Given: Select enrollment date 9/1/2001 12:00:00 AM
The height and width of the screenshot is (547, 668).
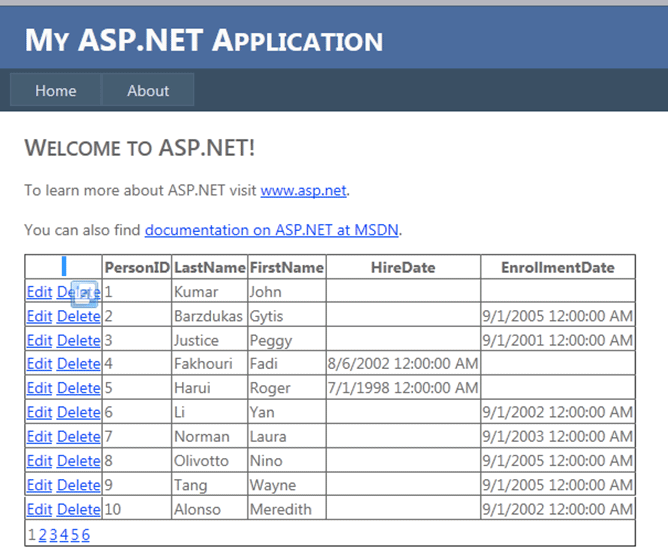Looking at the screenshot, I should point(558,340).
